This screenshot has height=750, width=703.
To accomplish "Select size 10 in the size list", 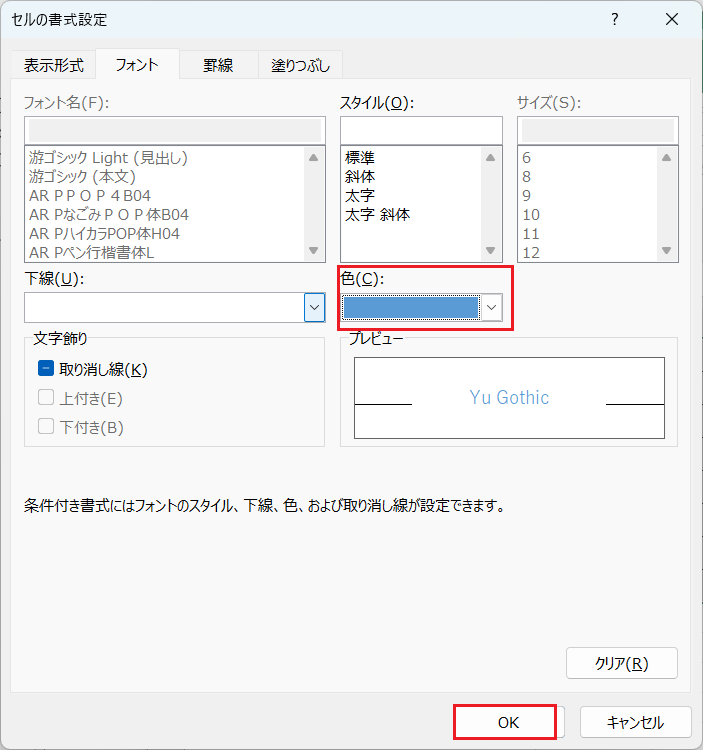I will tap(531, 214).
